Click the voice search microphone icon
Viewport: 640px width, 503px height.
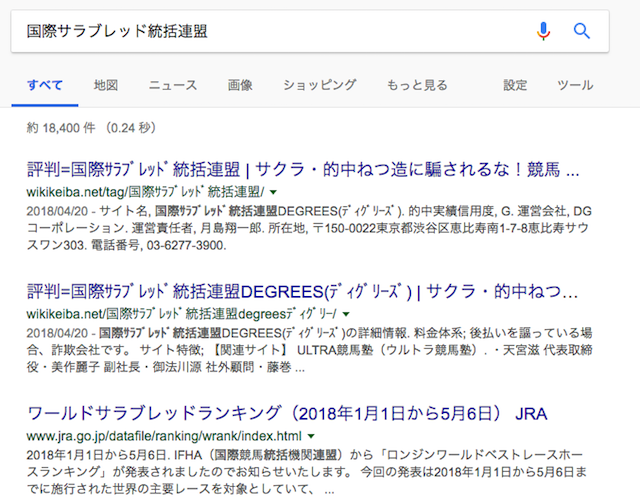(543, 31)
